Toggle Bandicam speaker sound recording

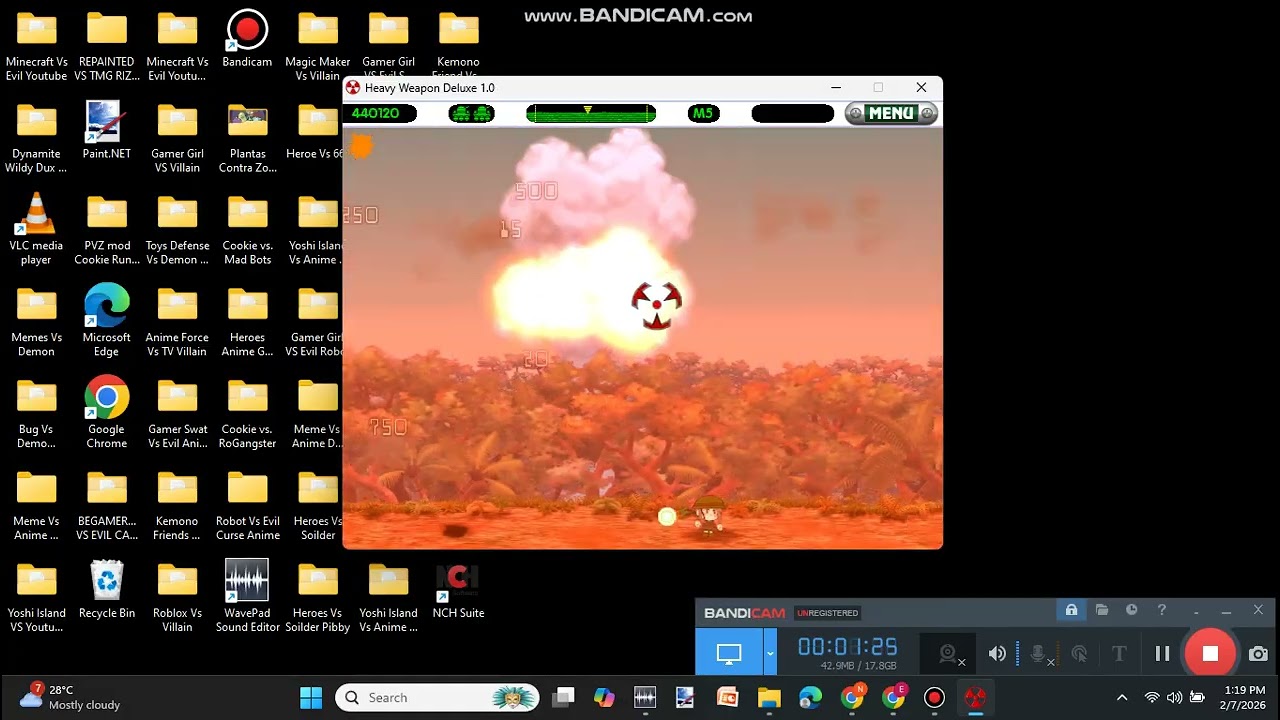tap(997, 654)
